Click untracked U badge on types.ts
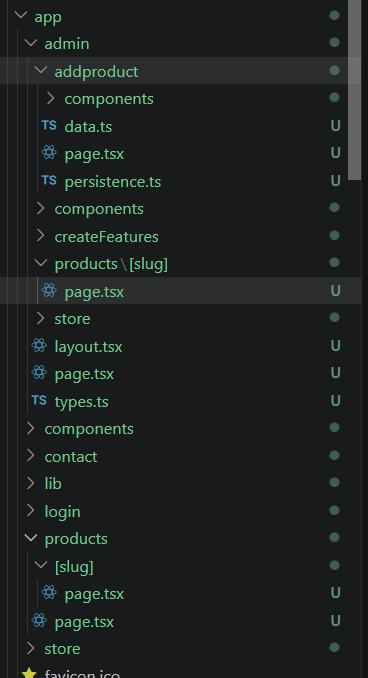The width and height of the screenshot is (368, 678). tap(336, 400)
